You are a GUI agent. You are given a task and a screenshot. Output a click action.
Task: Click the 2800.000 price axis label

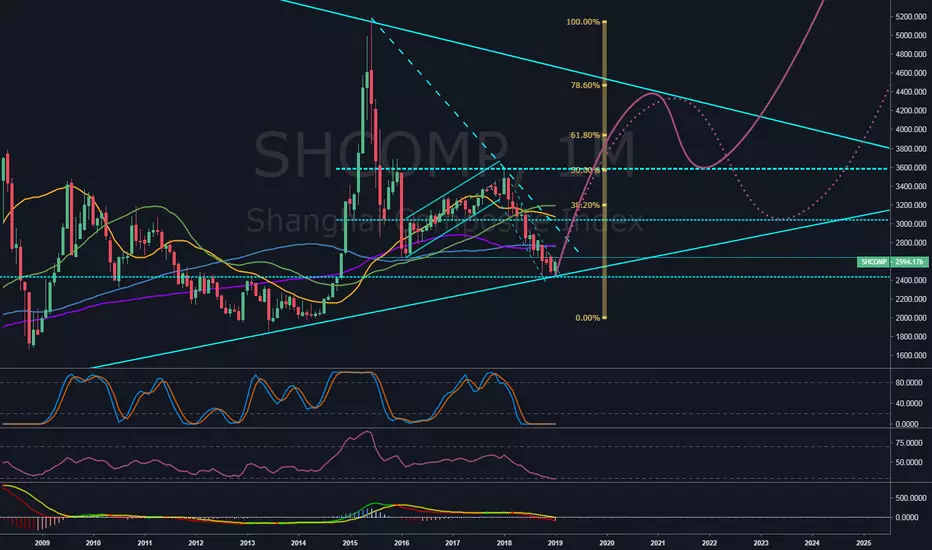tap(911, 243)
